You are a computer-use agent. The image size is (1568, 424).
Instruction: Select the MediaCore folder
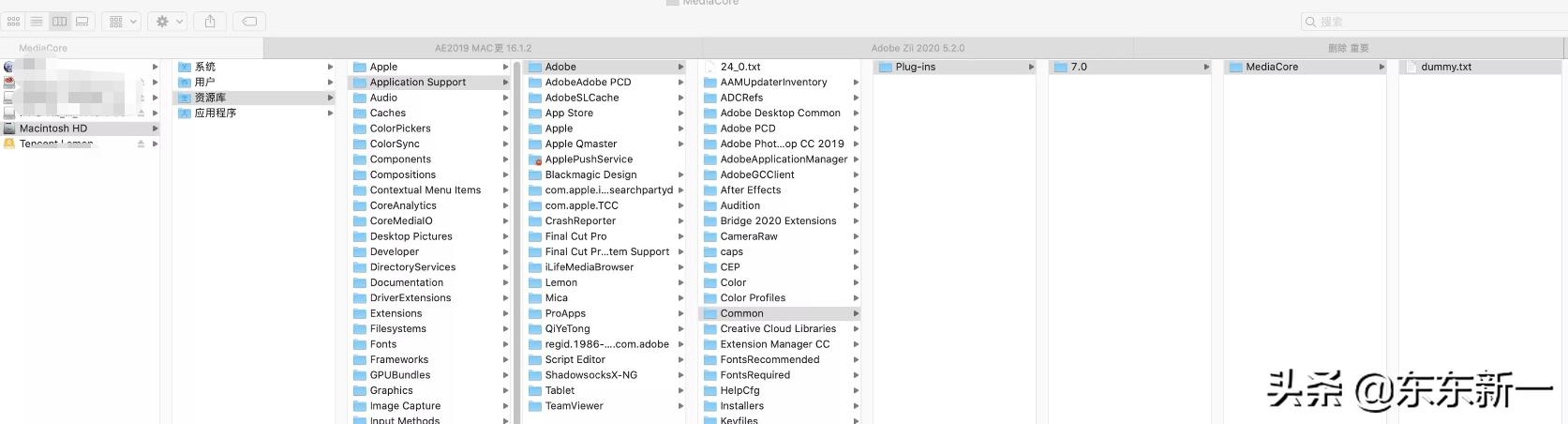[x=1271, y=68]
